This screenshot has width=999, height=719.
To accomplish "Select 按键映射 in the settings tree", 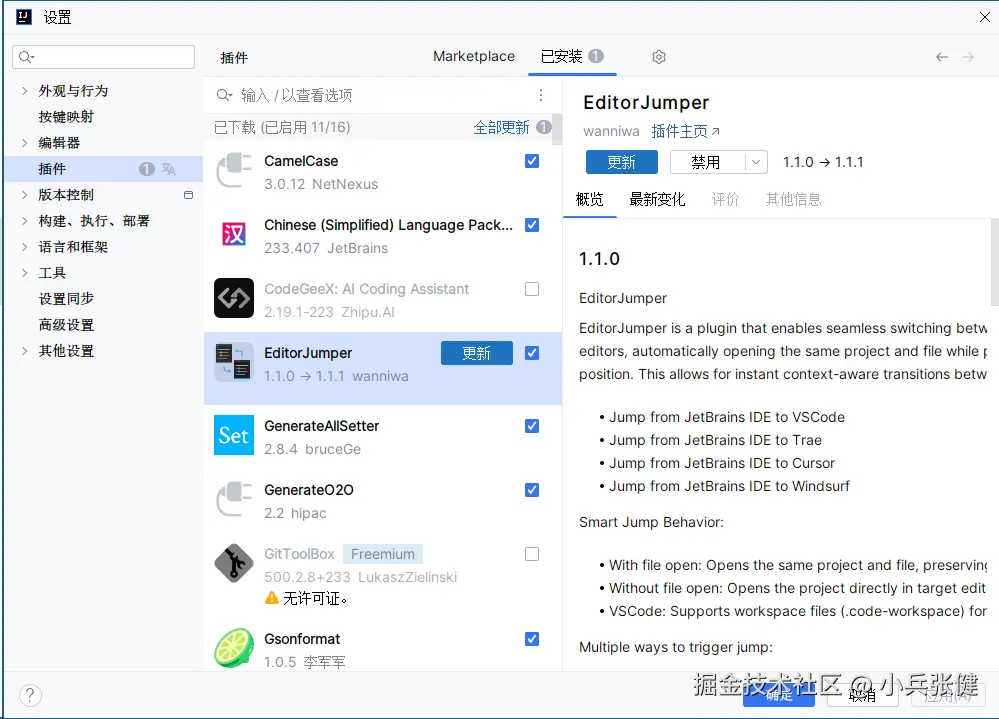I will click(66, 117).
